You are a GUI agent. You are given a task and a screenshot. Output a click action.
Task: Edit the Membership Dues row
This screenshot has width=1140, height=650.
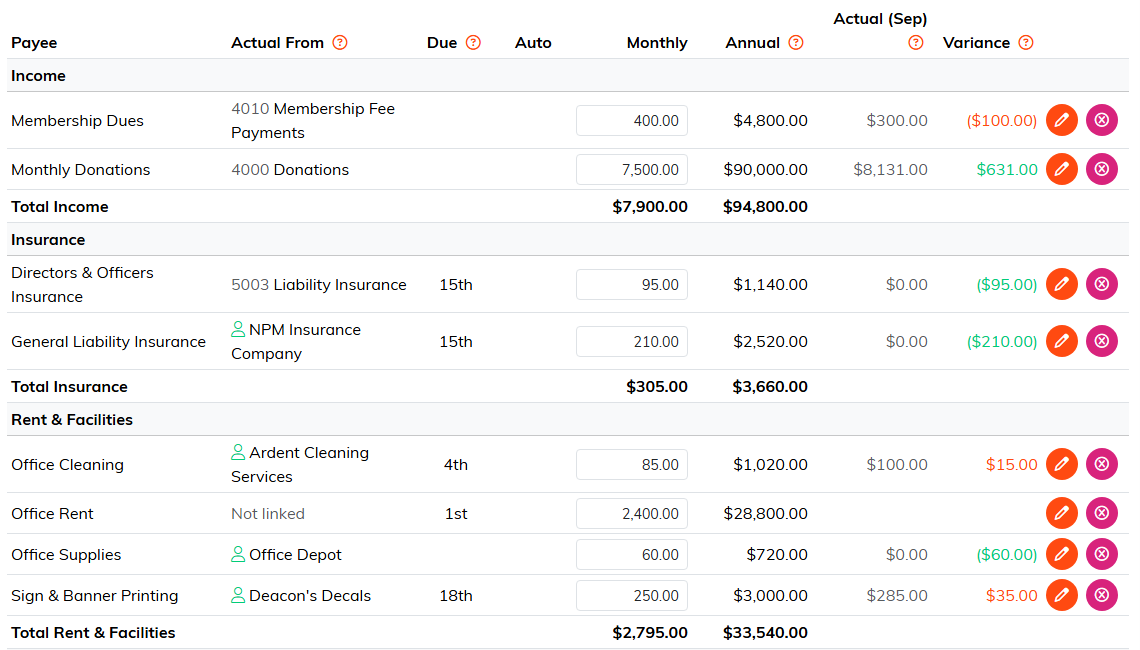tap(1061, 120)
